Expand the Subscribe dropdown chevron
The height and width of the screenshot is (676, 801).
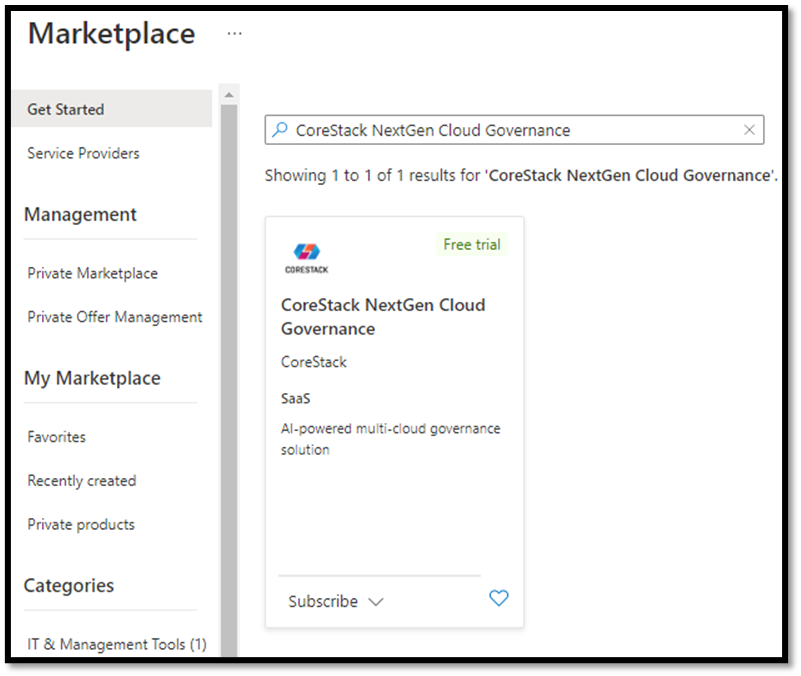376,602
